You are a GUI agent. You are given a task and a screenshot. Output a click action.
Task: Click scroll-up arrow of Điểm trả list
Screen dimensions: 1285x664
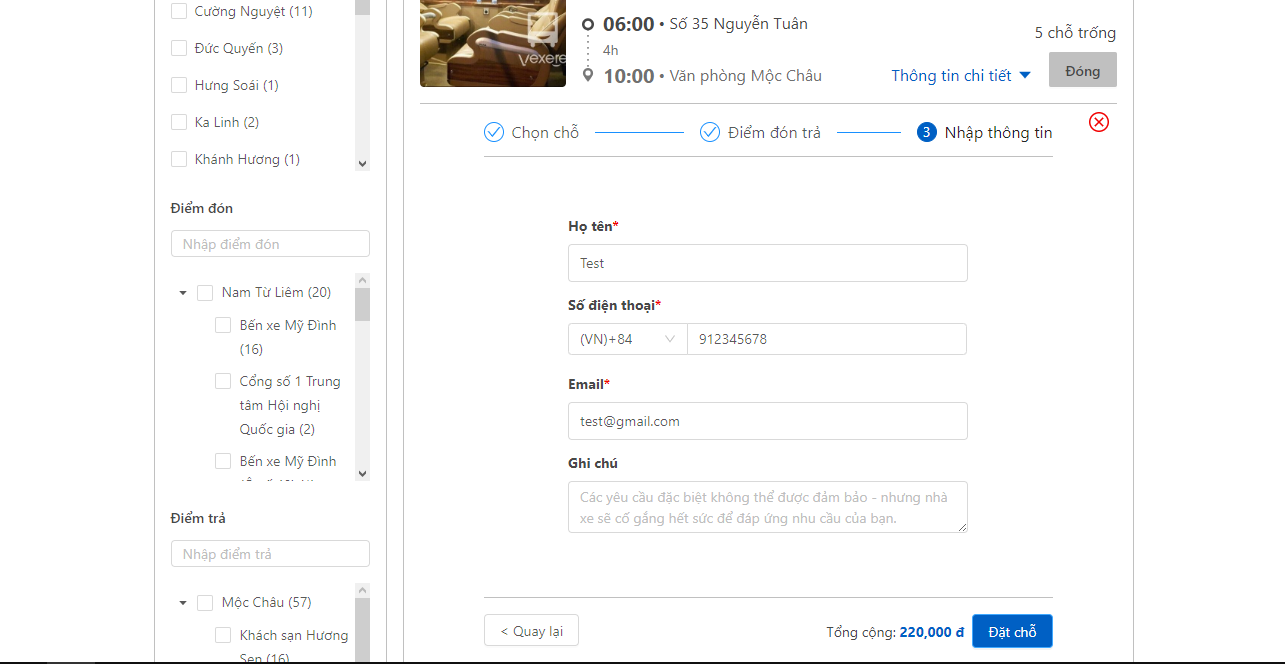(362, 591)
